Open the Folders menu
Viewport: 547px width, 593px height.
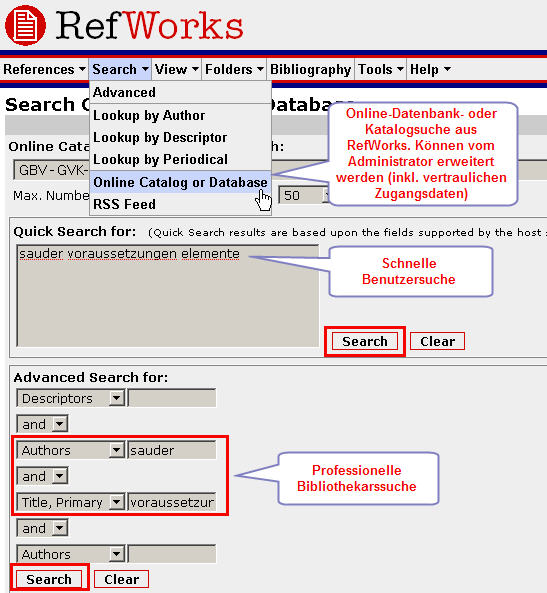pyautogui.click(x=234, y=70)
